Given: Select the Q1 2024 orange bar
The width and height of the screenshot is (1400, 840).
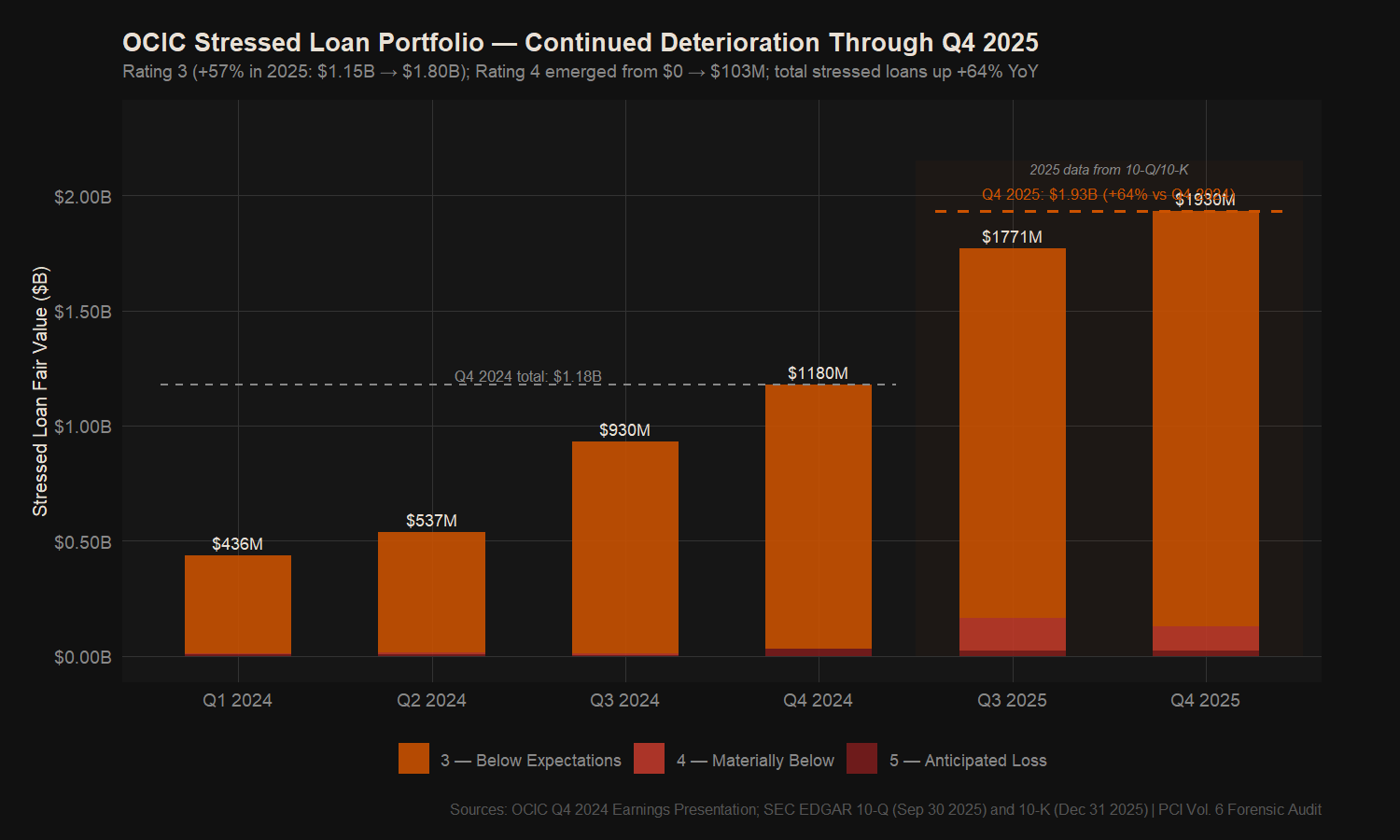Looking at the screenshot, I should (x=238, y=605).
